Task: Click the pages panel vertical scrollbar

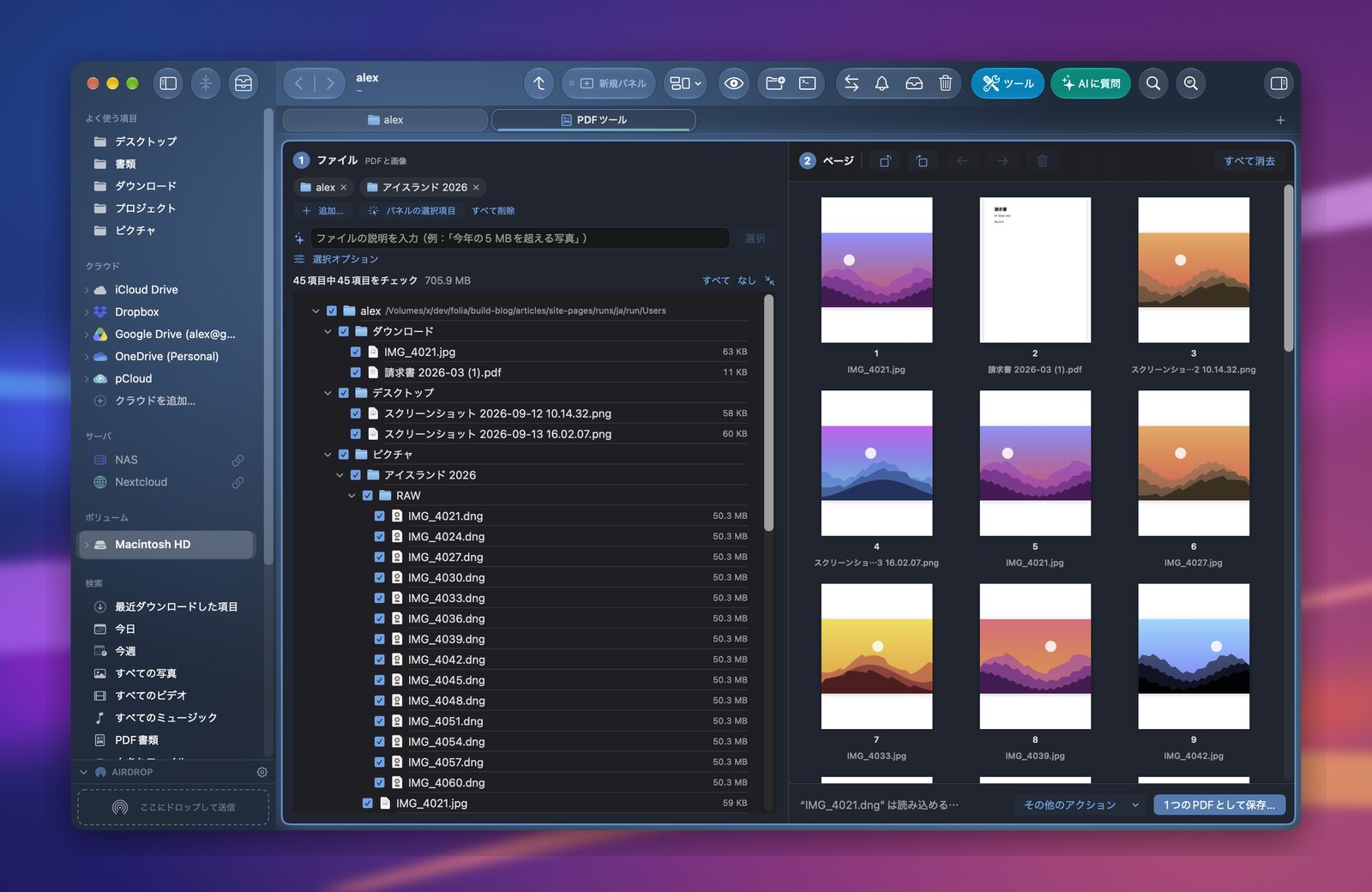Action: click(x=1288, y=268)
